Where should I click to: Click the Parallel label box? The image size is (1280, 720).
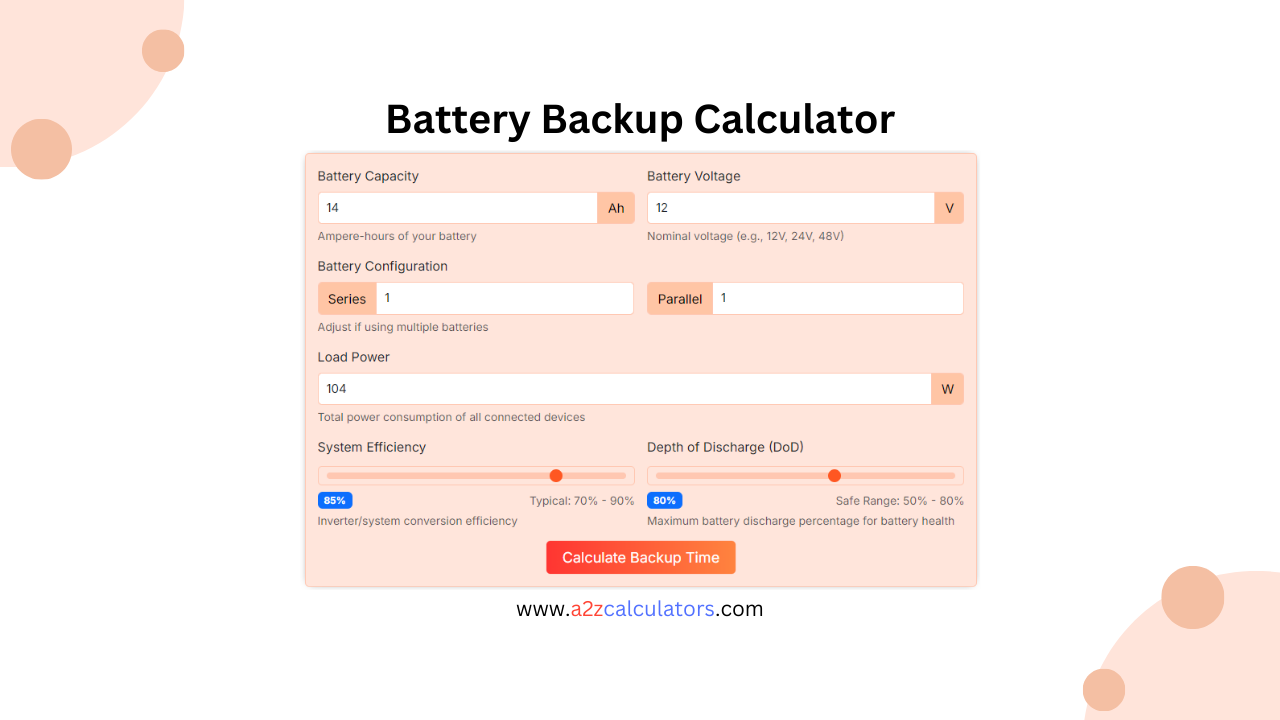click(x=679, y=298)
